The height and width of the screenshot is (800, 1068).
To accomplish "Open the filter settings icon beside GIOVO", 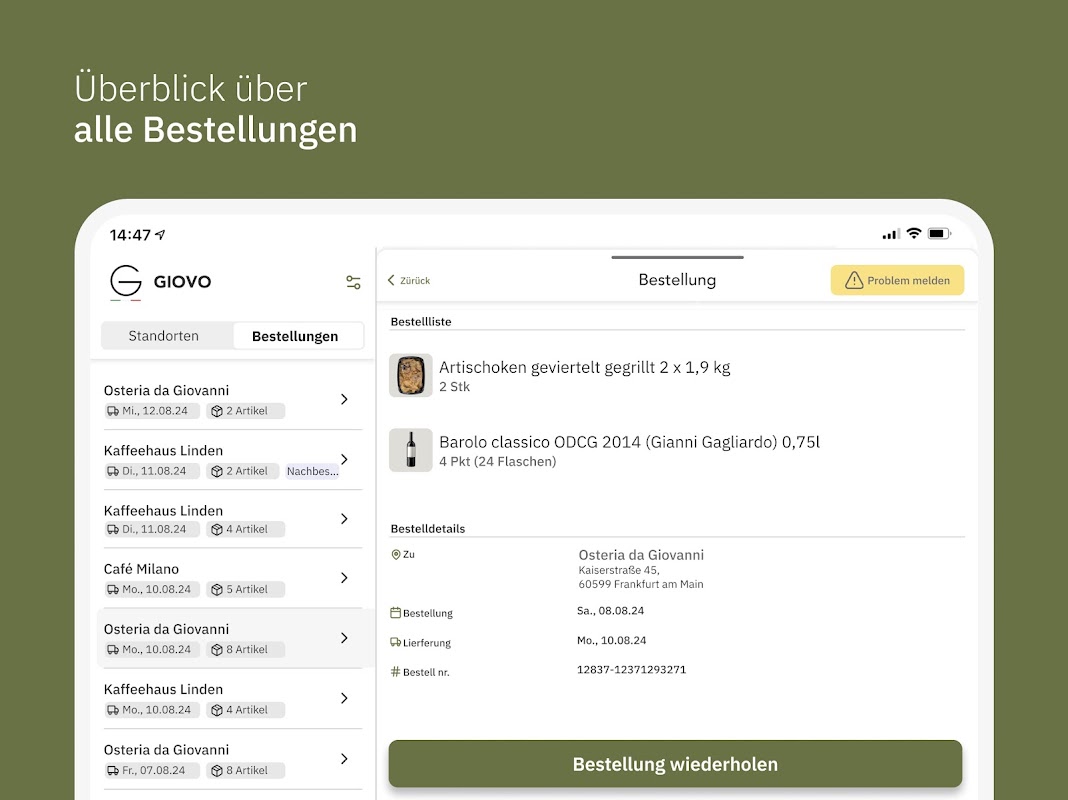I will pos(353,282).
